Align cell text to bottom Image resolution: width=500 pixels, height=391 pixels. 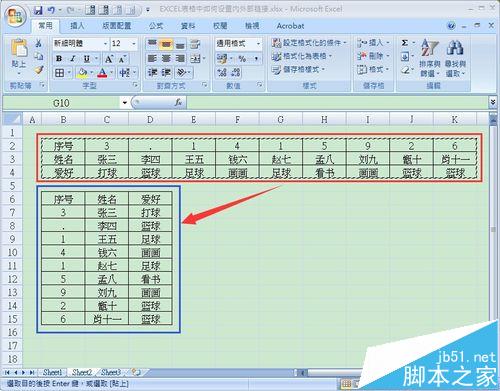pos(180,44)
